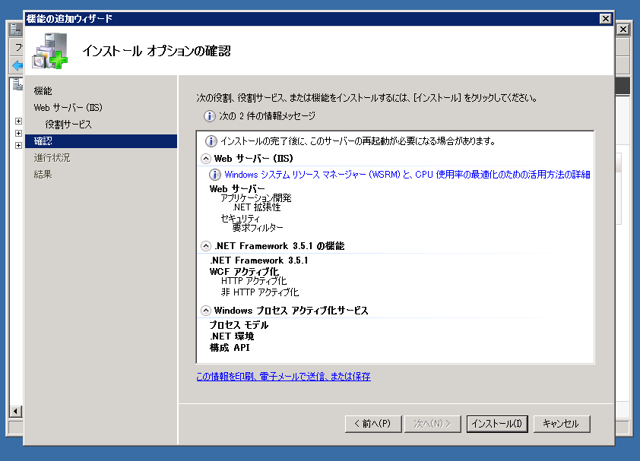This screenshot has height=461, width=640.
Task: Click the .NET Framework 3.5.1 item text
Action: pos(259,261)
